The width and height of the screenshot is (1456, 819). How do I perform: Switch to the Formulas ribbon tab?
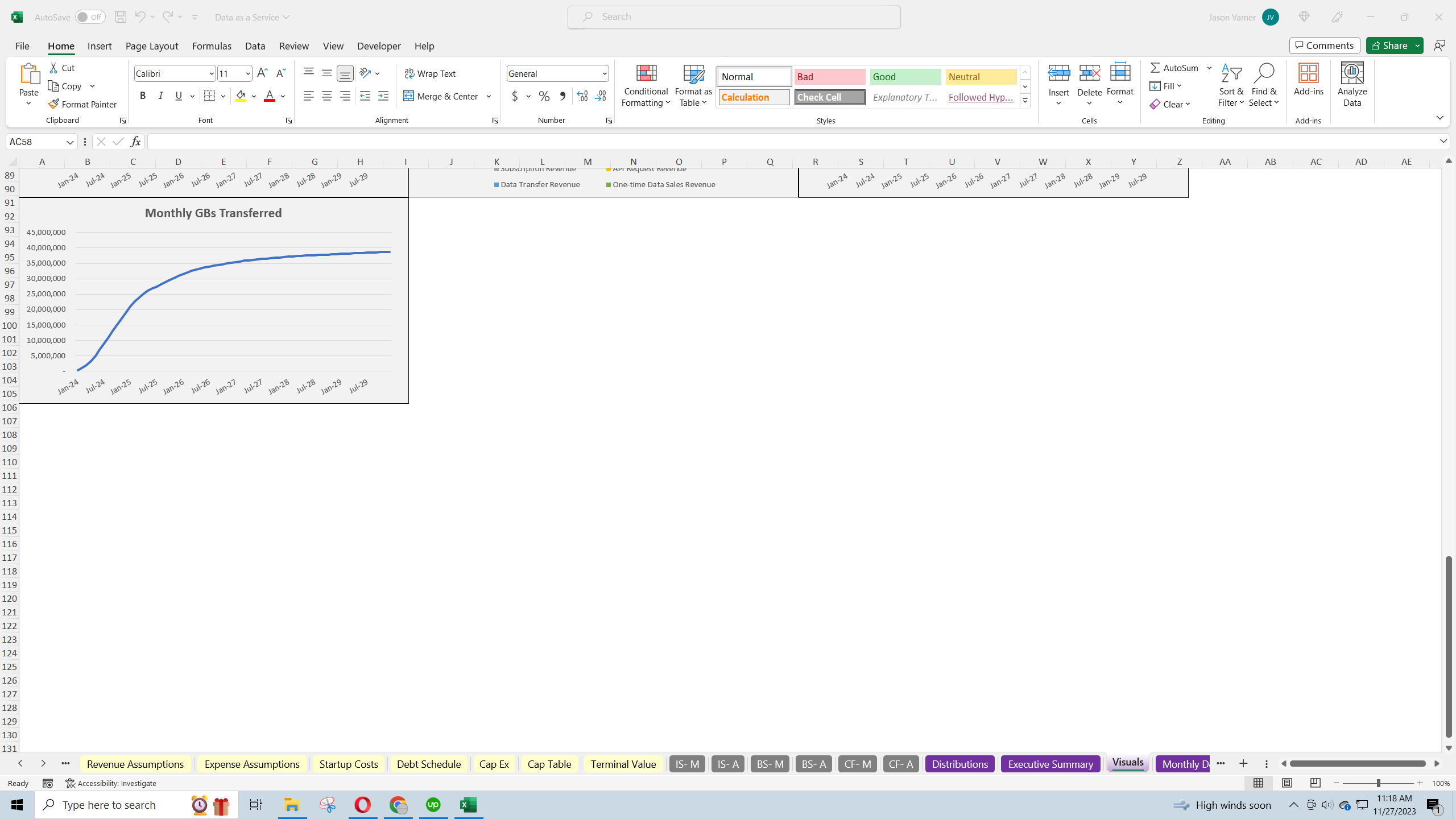point(211,46)
